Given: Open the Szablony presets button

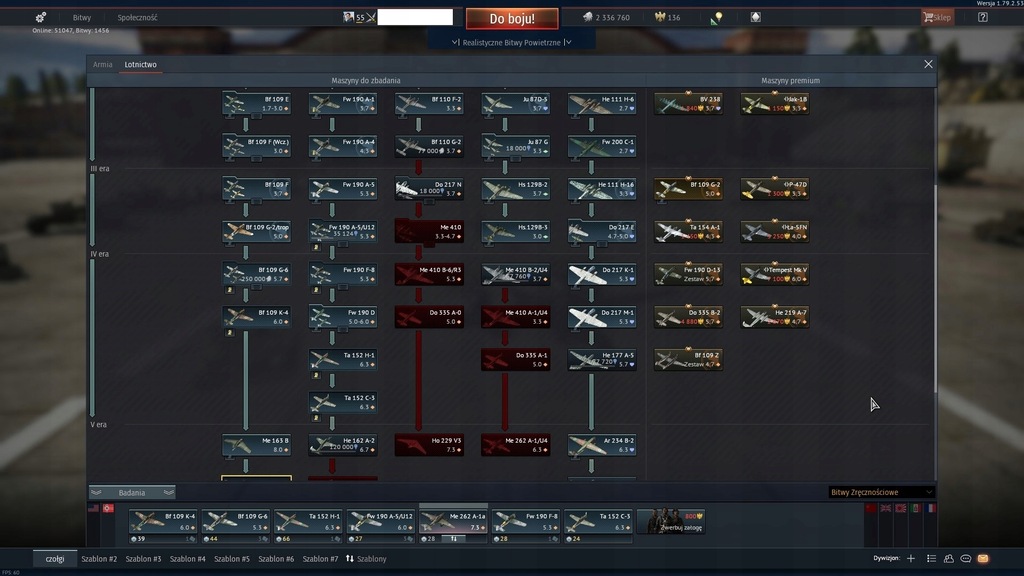Looking at the screenshot, I should tap(366, 559).
